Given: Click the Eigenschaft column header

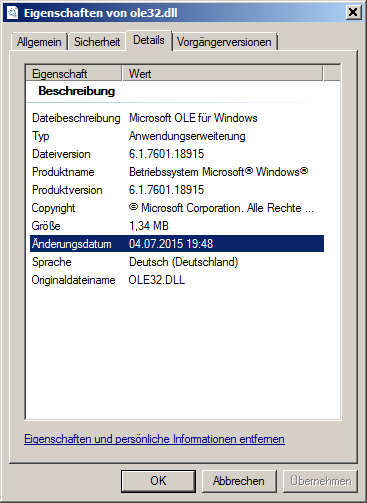Looking at the screenshot, I should tap(74, 73).
